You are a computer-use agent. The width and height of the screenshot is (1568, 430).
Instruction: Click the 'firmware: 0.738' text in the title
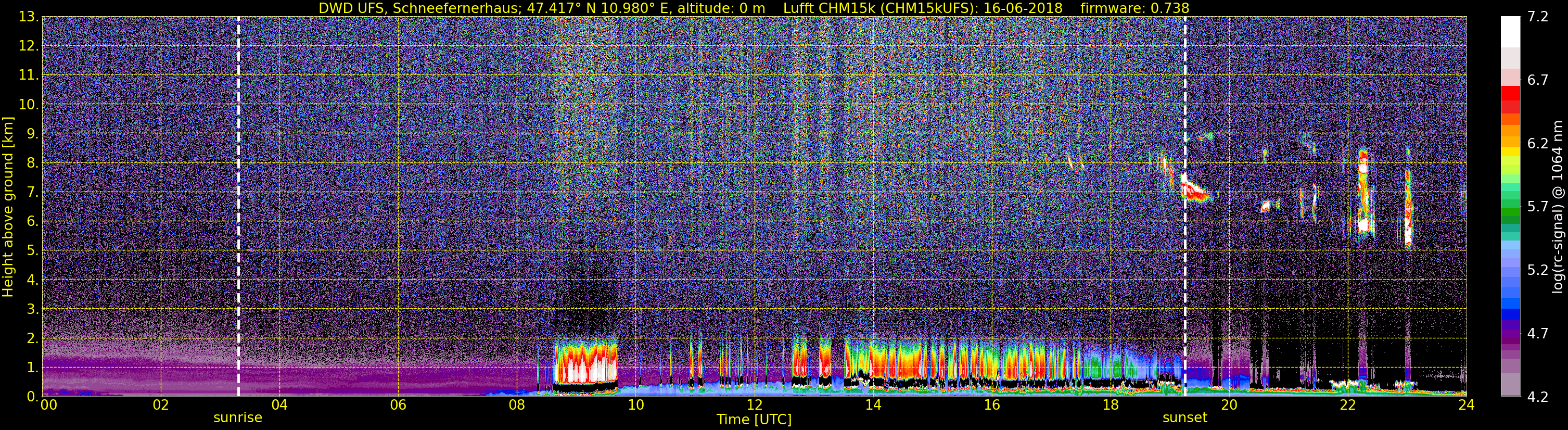coord(1134,8)
